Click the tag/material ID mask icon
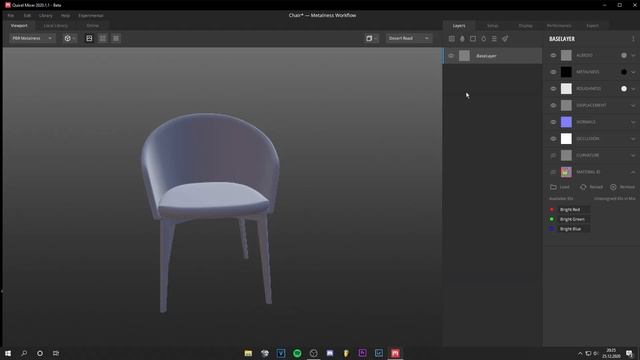Image resolution: width=640 pixels, height=360 pixels. pos(505,38)
